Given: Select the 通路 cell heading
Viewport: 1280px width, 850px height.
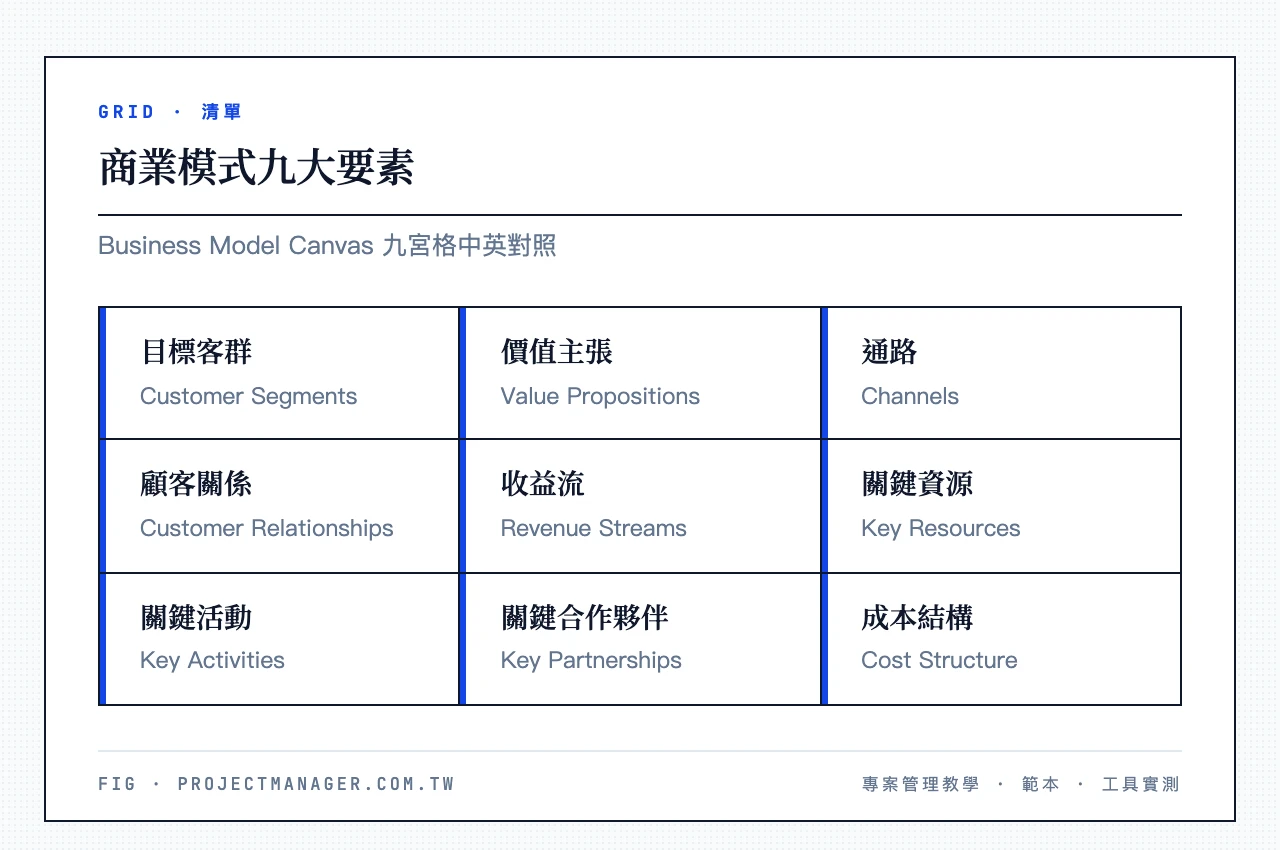Looking at the screenshot, I should coord(889,352).
